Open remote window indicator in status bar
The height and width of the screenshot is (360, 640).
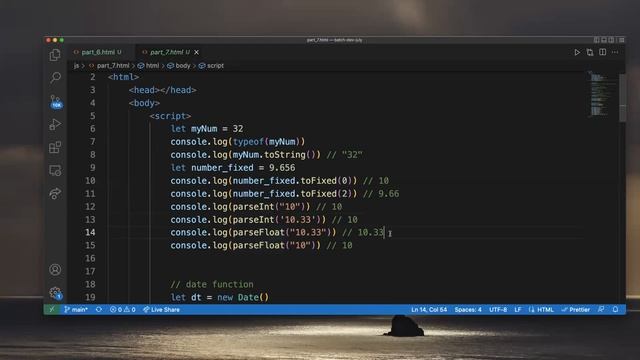point(51,309)
